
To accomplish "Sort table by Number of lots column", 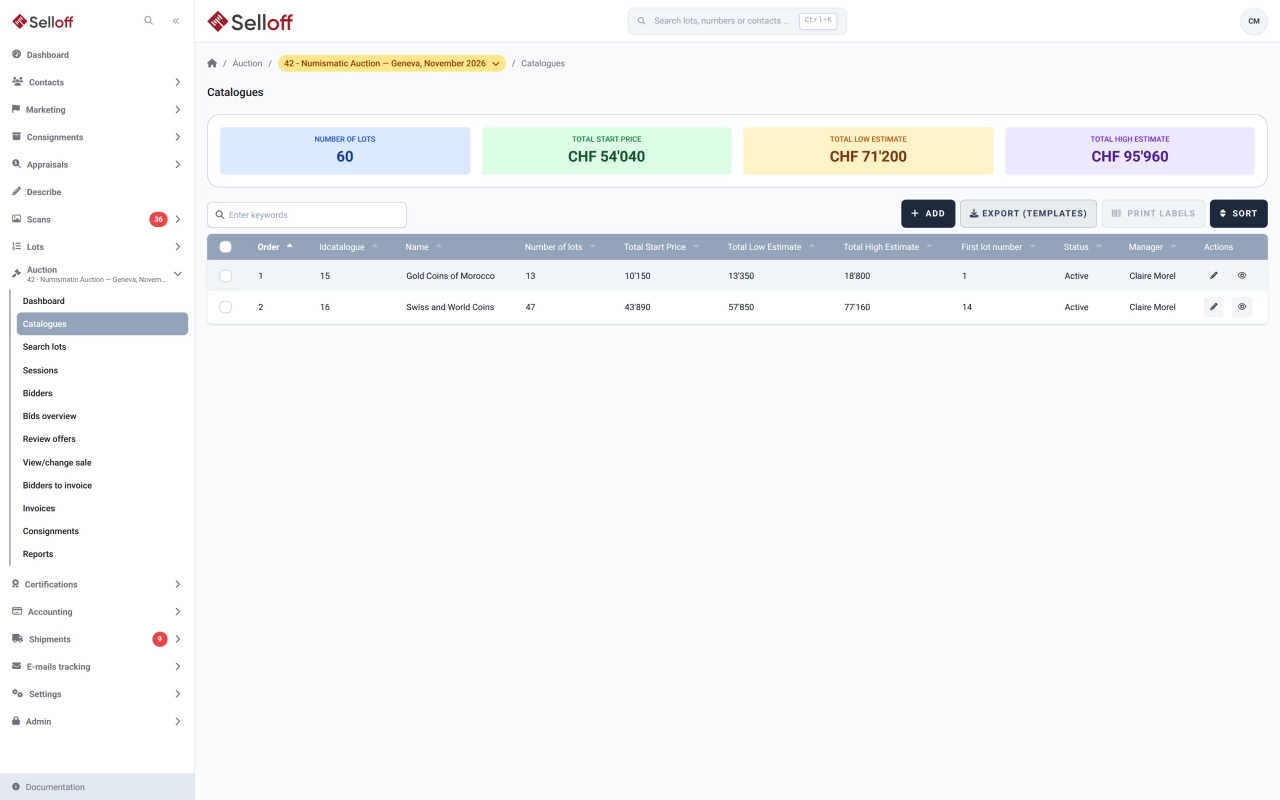I will tap(560, 247).
